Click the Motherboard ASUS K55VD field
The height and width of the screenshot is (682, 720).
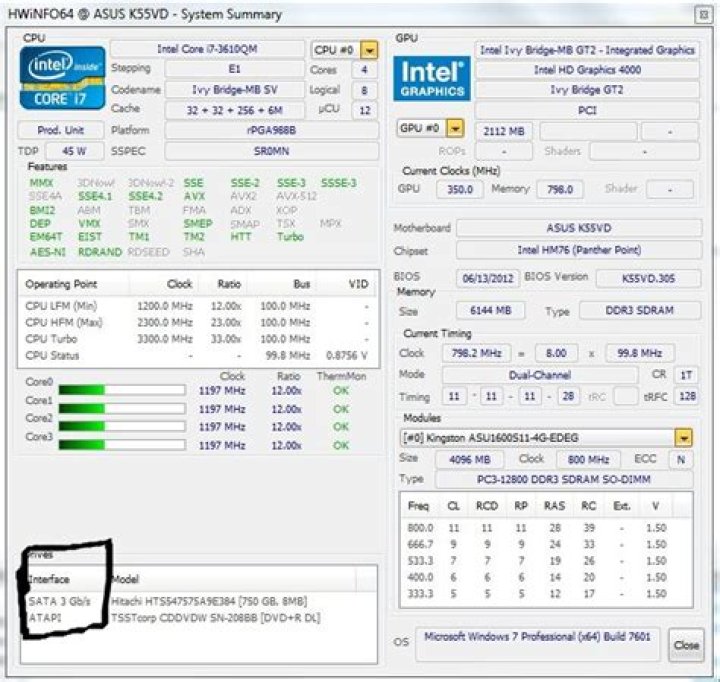click(579, 228)
